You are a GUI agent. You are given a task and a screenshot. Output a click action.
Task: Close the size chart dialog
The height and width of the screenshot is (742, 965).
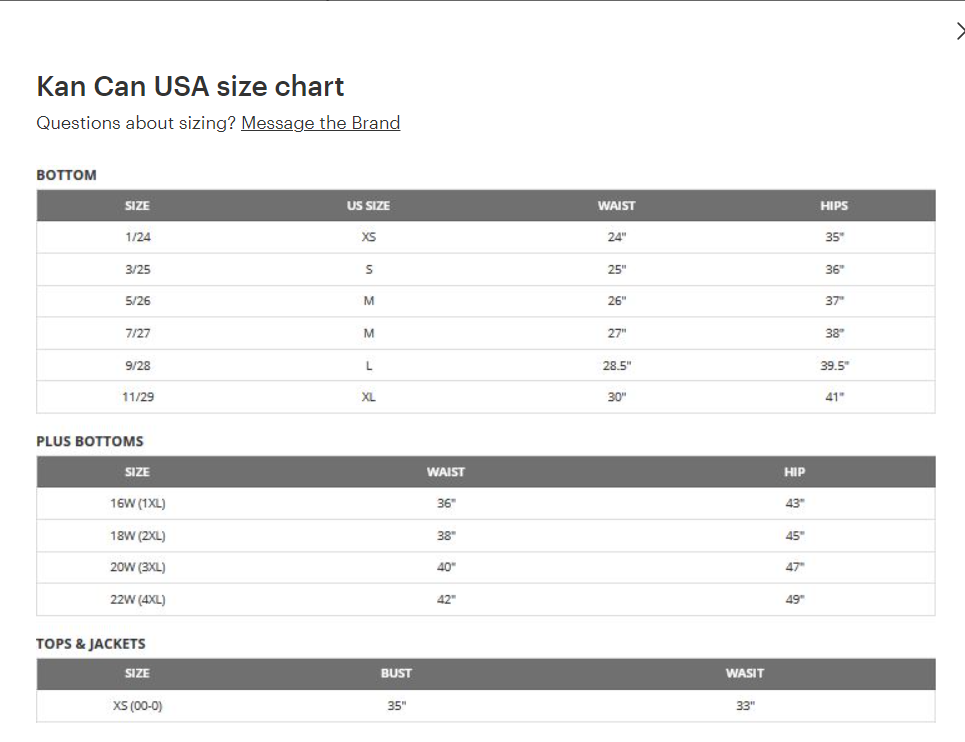click(x=959, y=32)
